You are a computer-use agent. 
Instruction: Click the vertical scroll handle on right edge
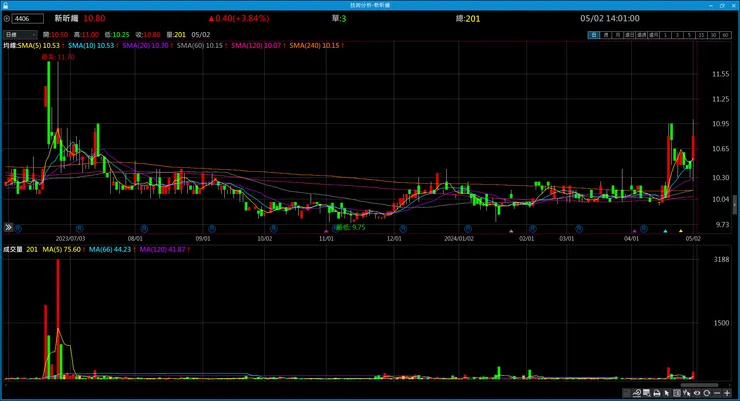734,206
